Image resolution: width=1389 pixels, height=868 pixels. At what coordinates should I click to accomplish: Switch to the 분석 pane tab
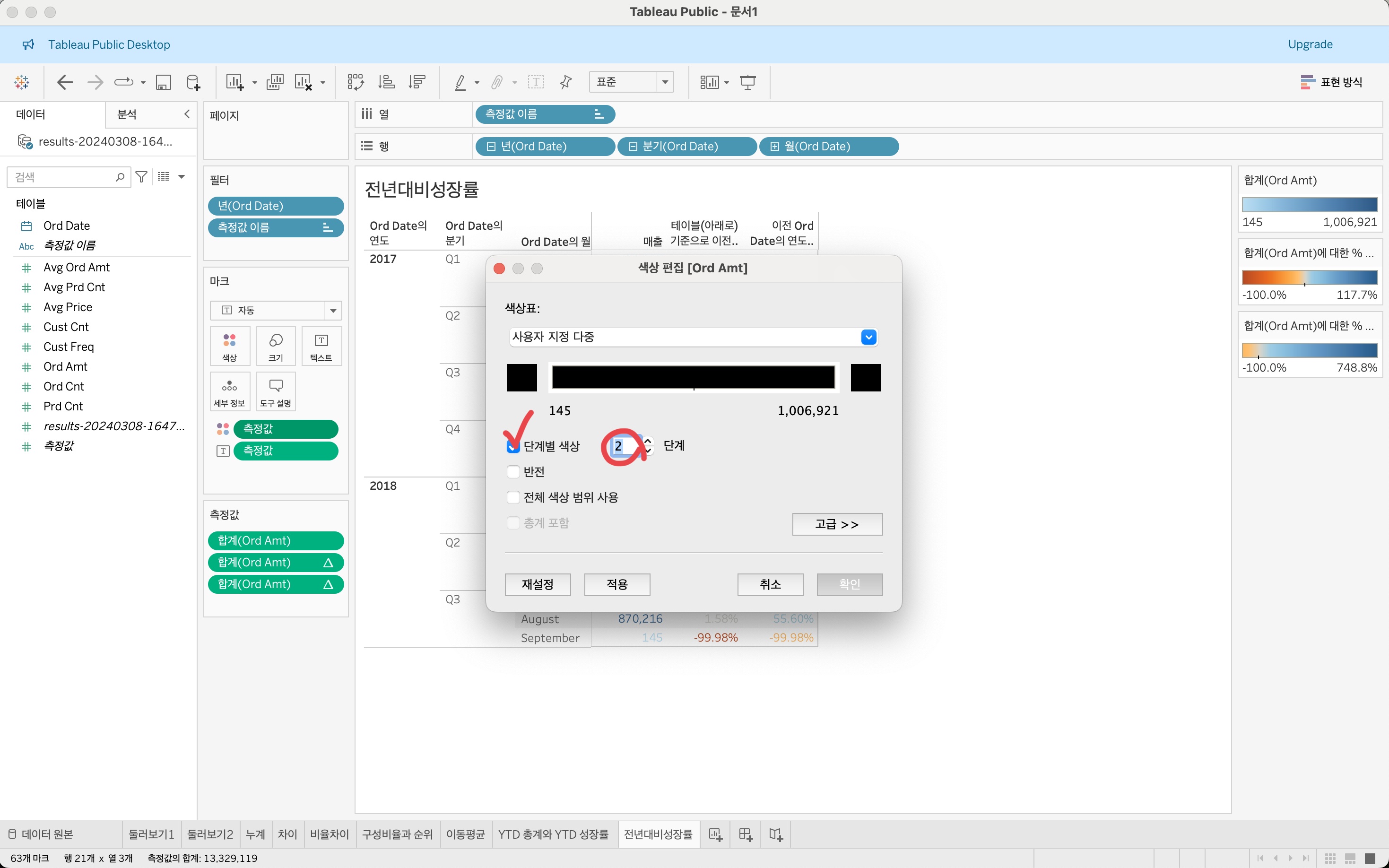127,114
